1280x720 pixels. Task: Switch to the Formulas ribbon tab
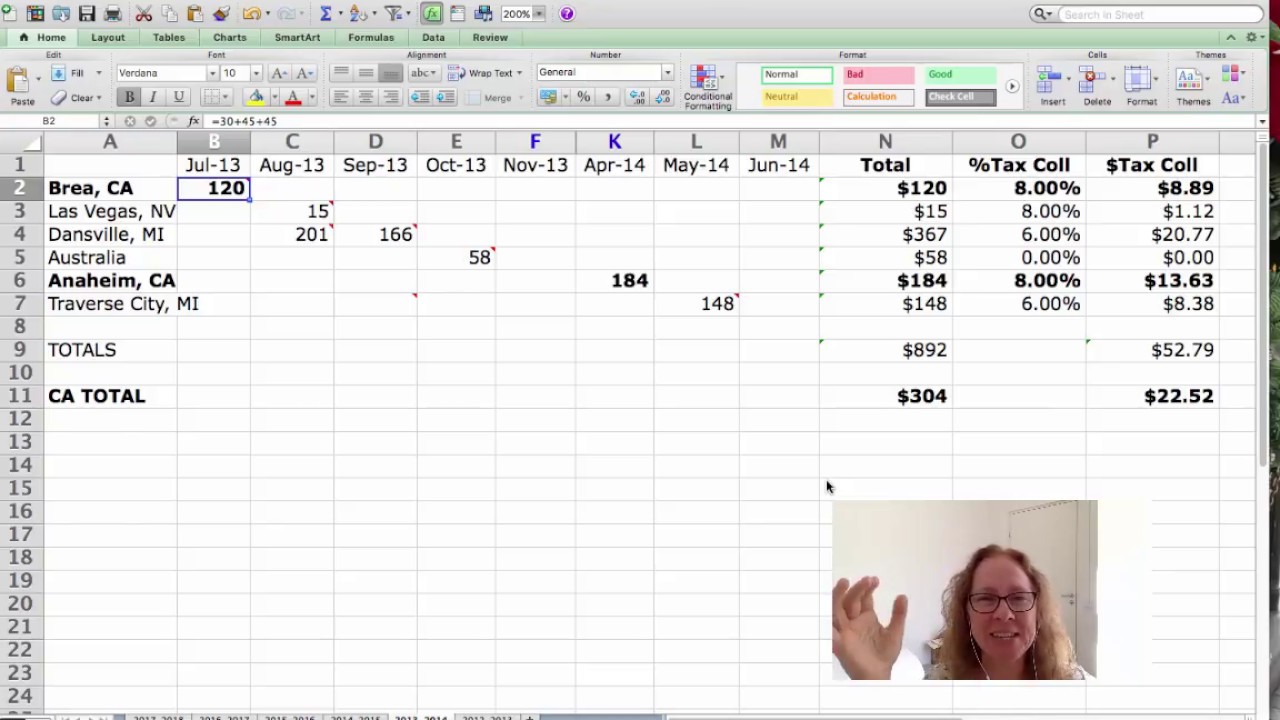coord(371,37)
